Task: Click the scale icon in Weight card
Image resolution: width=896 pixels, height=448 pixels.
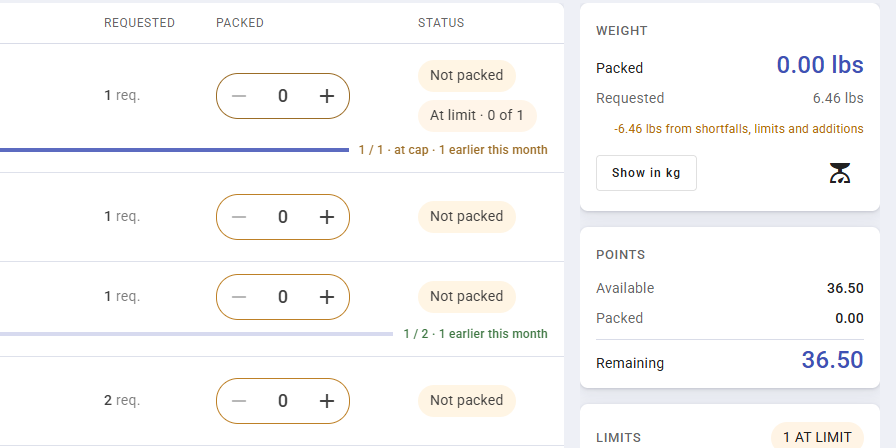Action: pyautogui.click(x=840, y=173)
